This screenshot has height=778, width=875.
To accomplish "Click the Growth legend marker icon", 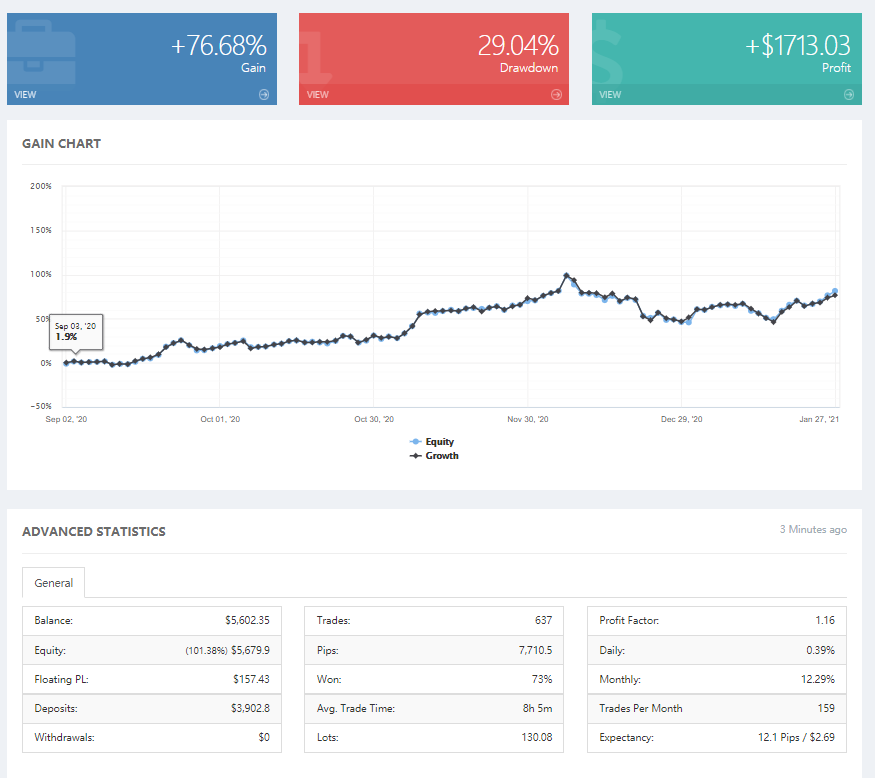I will tap(415, 455).
